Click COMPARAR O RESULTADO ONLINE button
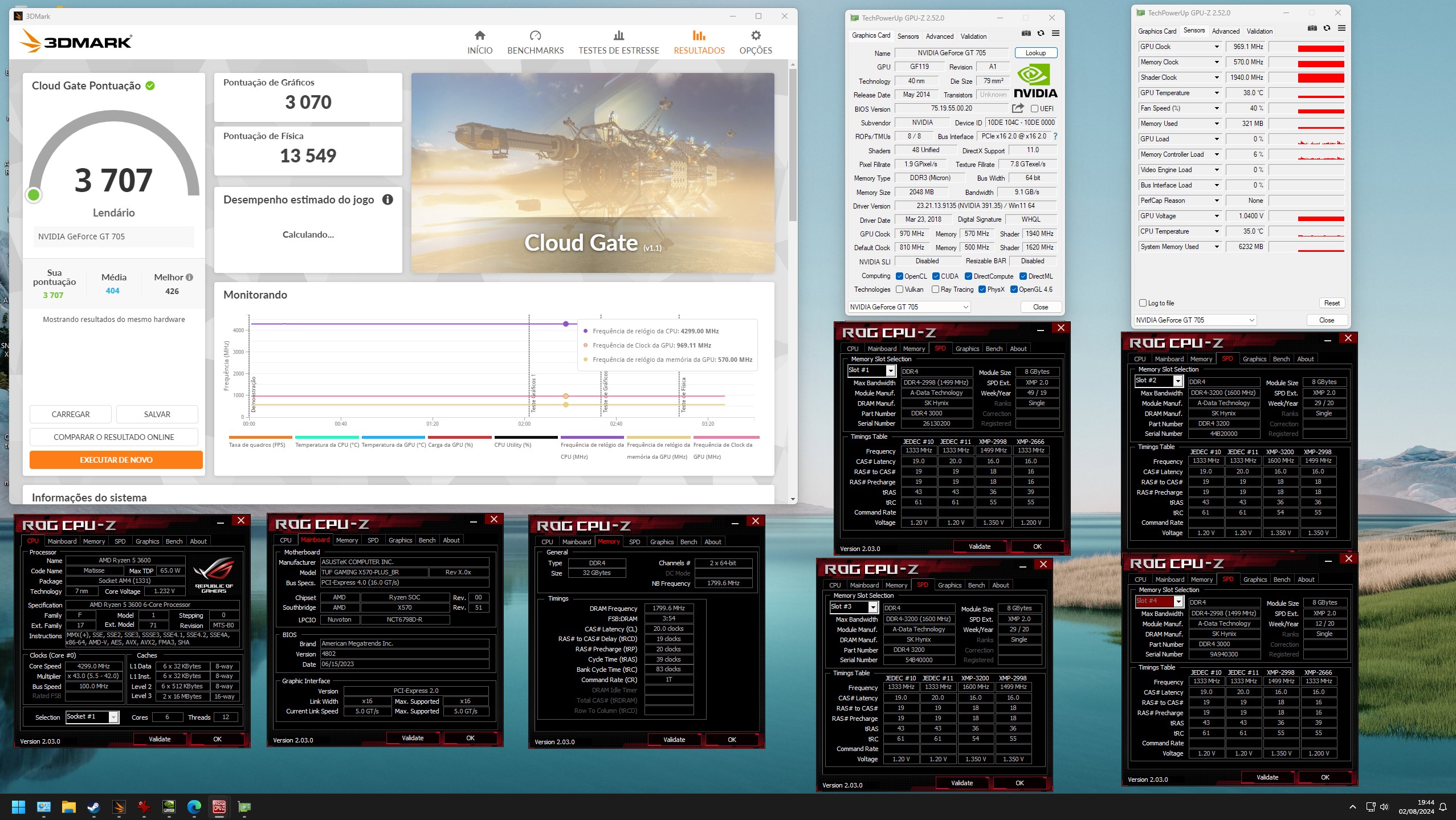 click(x=114, y=437)
